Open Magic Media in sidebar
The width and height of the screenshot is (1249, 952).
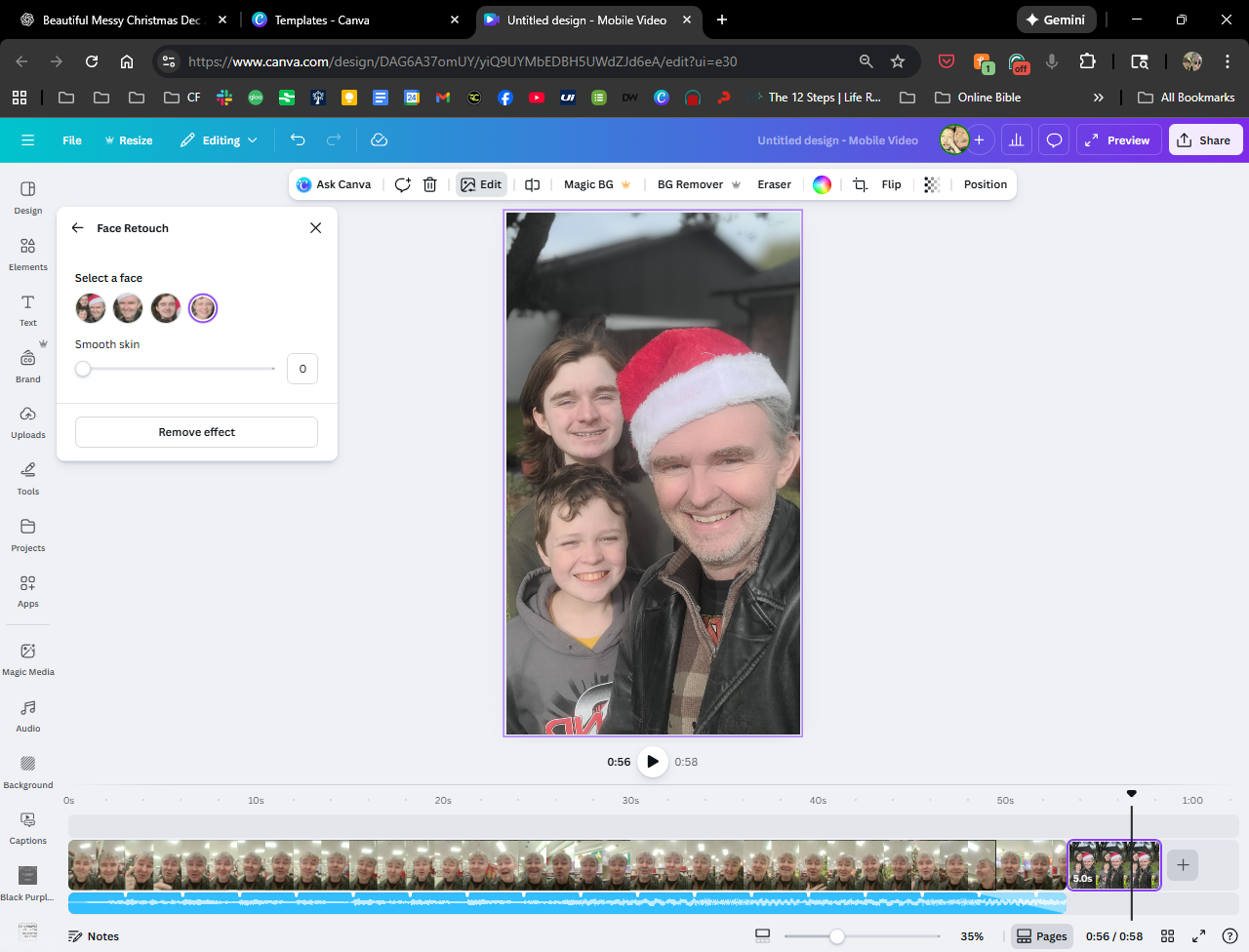tap(28, 658)
